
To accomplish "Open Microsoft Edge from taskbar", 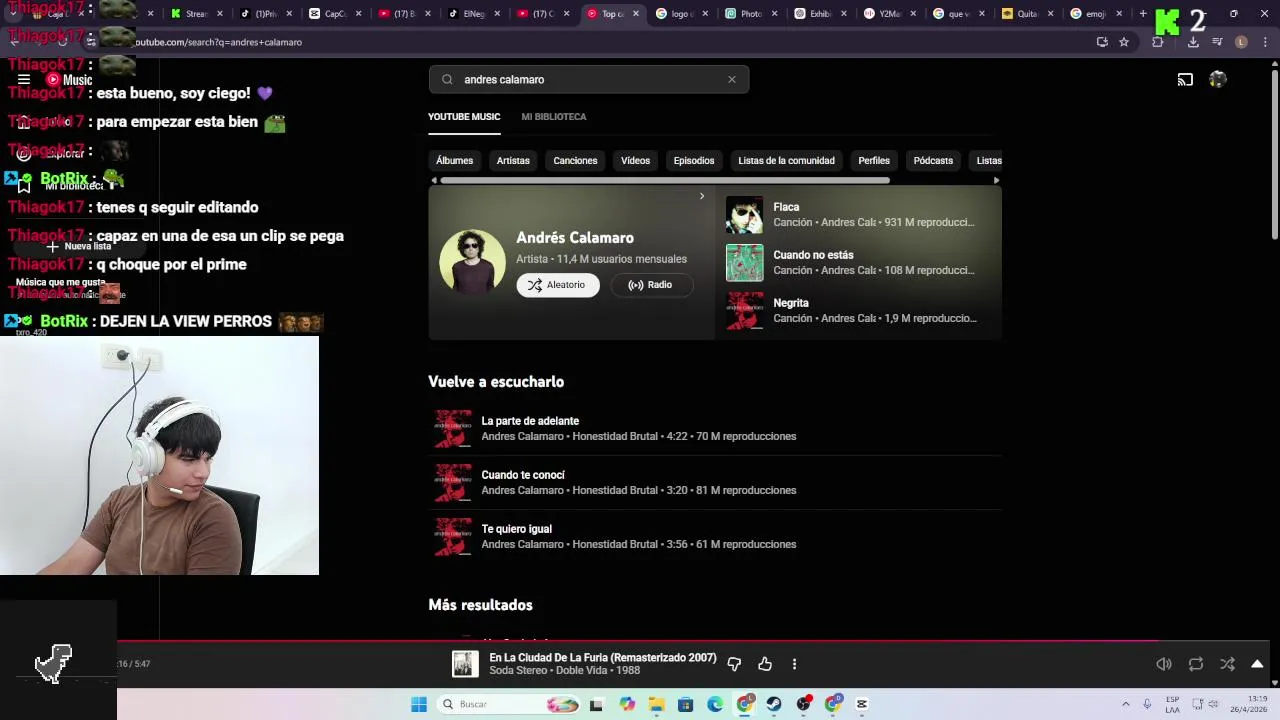I will click(x=715, y=705).
